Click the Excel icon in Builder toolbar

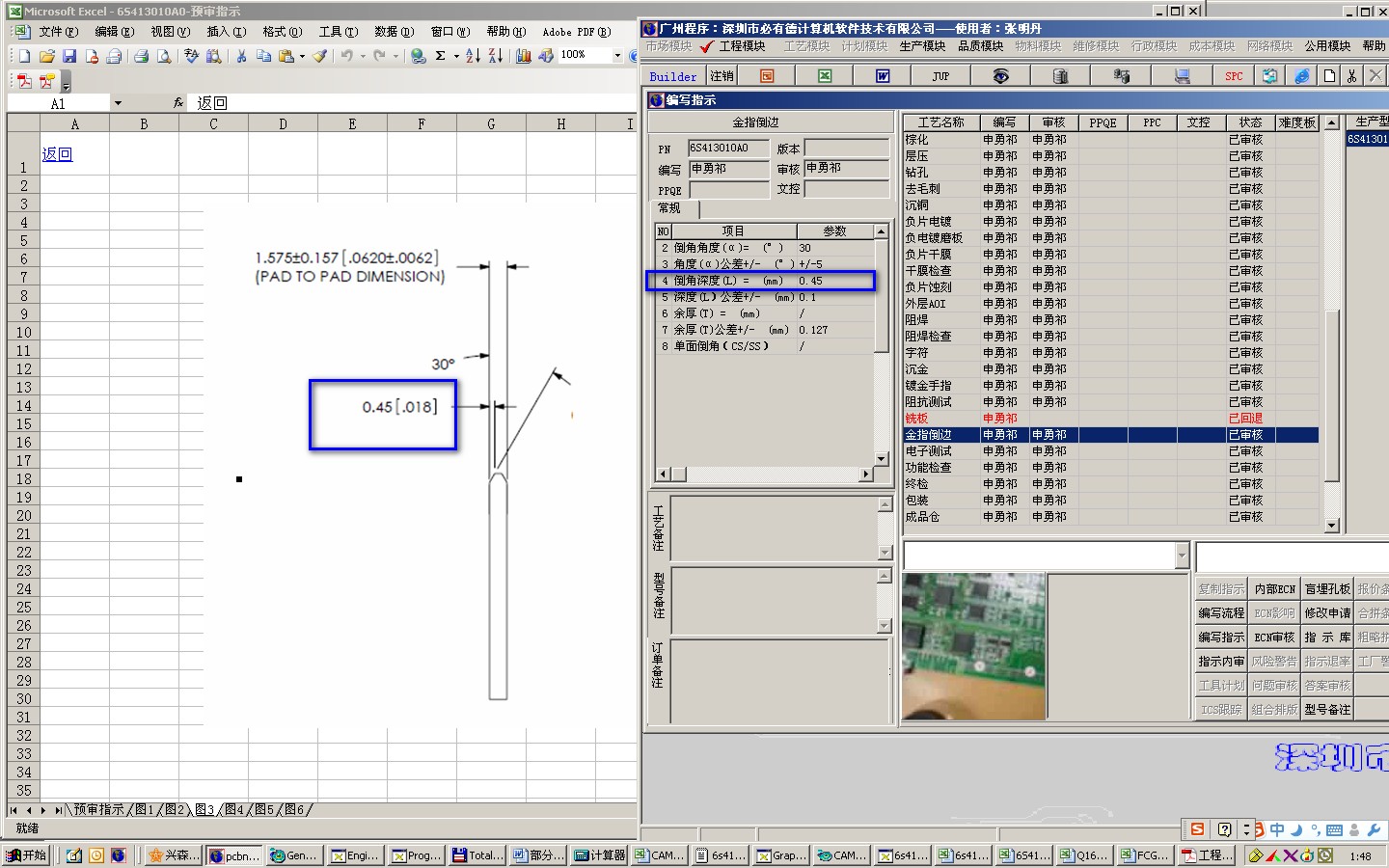pyautogui.click(x=825, y=75)
